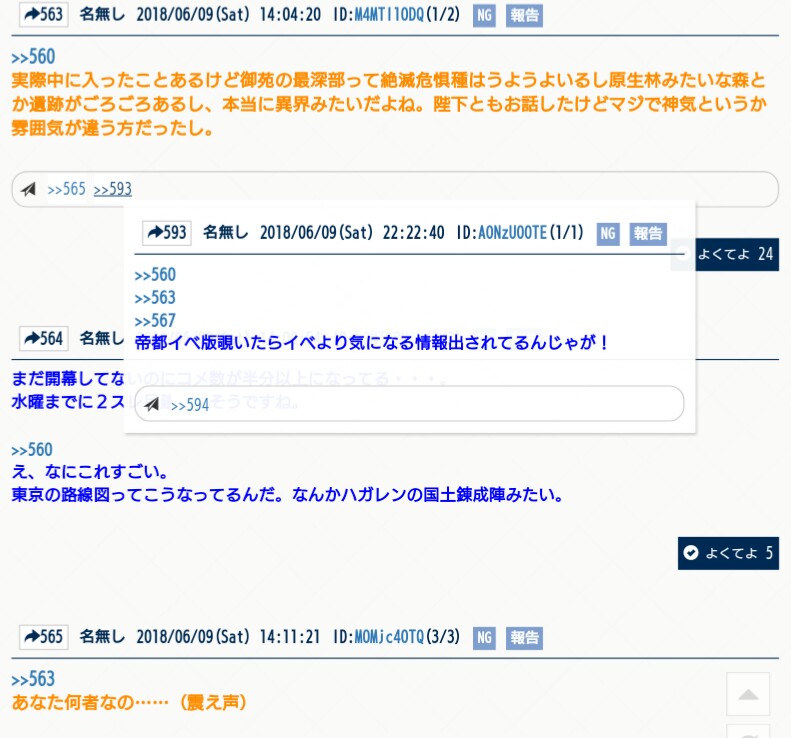Report post 563 using 報告 button

[524, 14]
